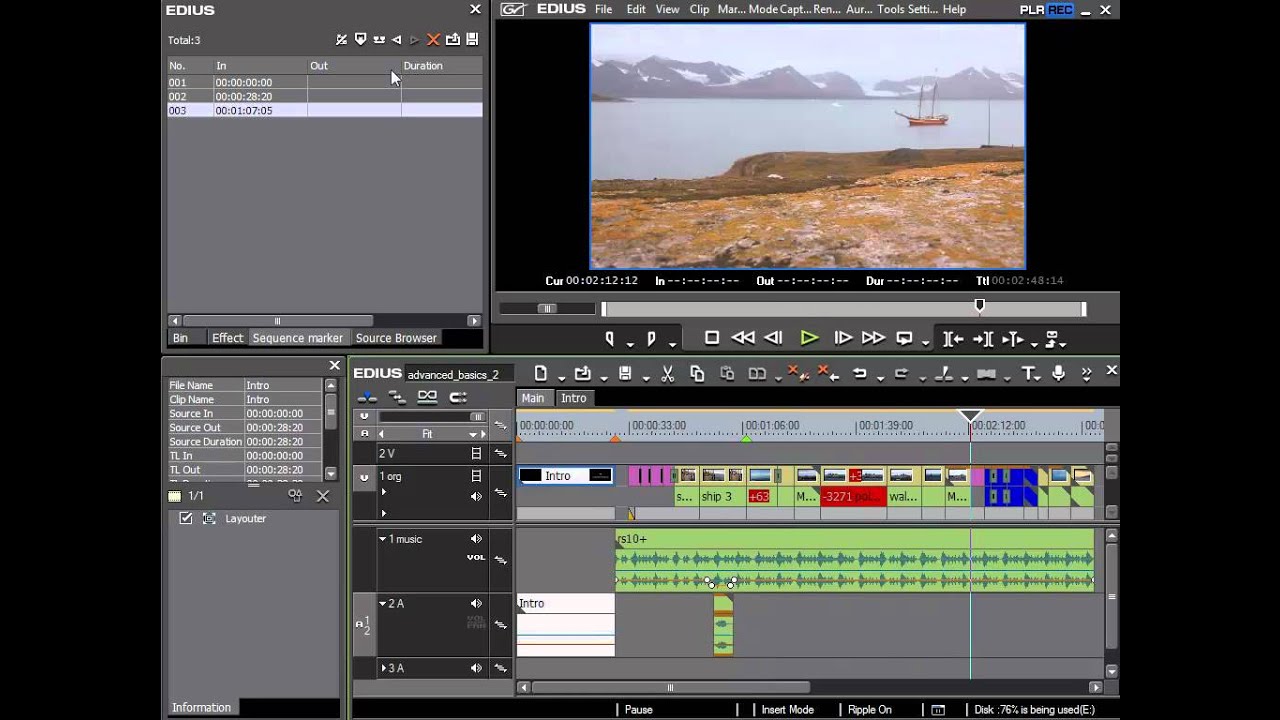This screenshot has height=720, width=1280.
Task: Open the new sequence dropdown arrow
Action: (561, 378)
